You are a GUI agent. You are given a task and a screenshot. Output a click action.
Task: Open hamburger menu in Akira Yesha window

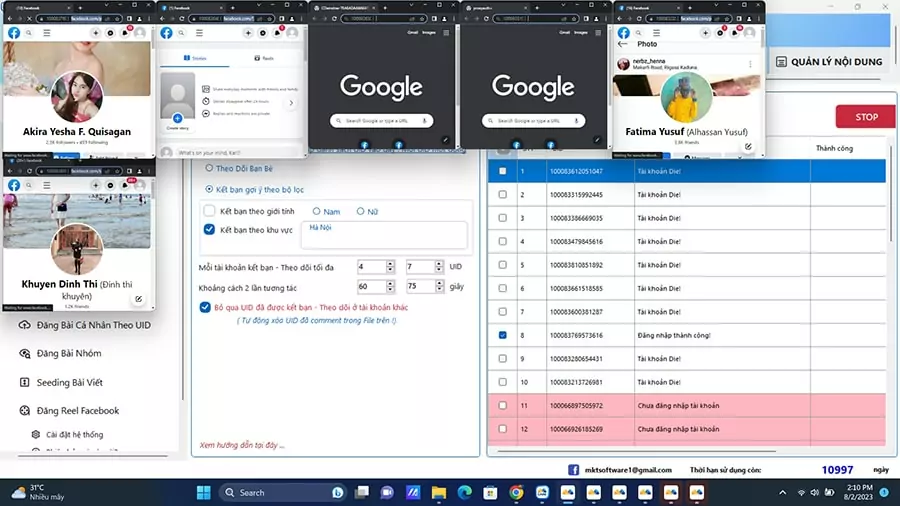47,33
